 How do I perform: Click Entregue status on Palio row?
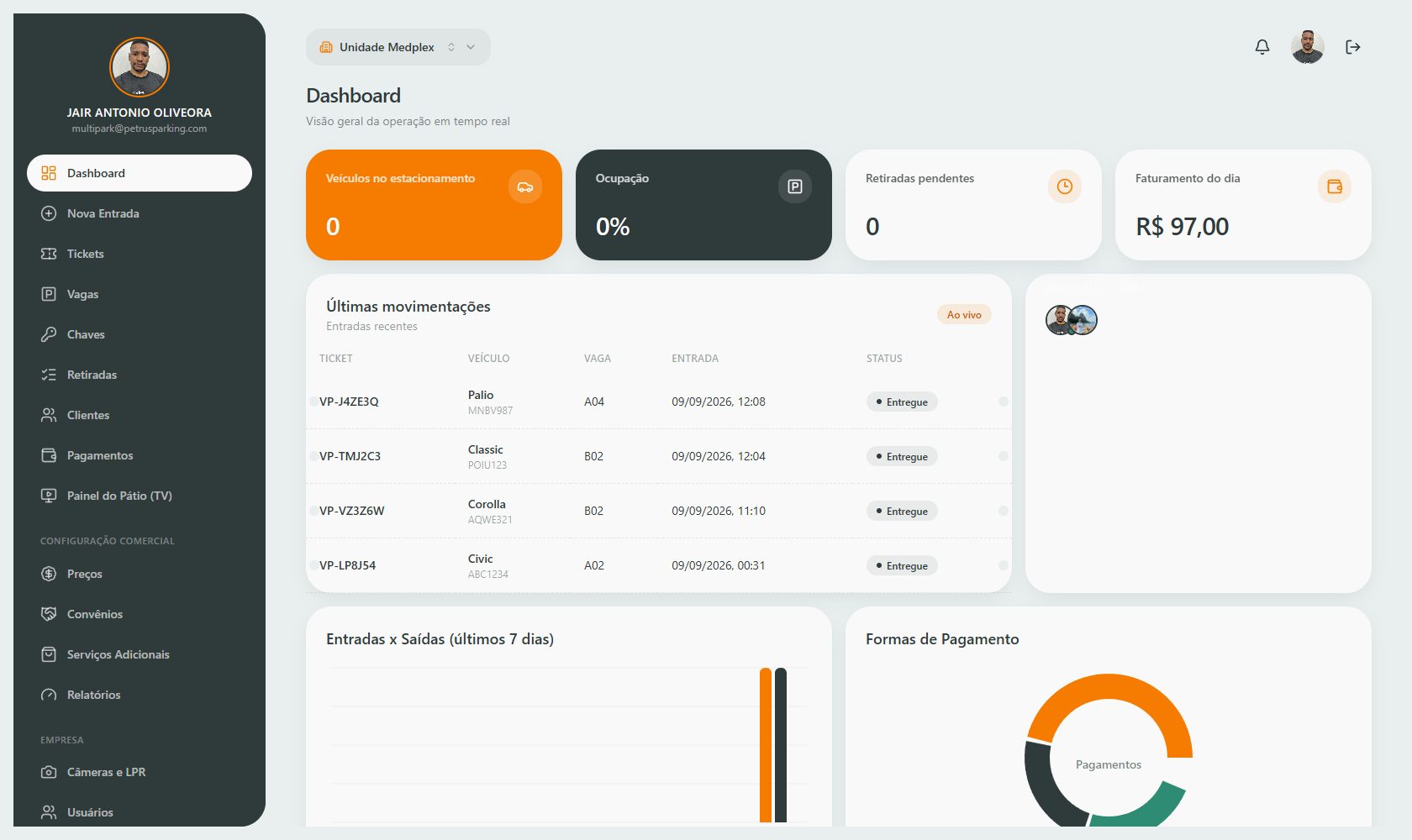click(902, 402)
